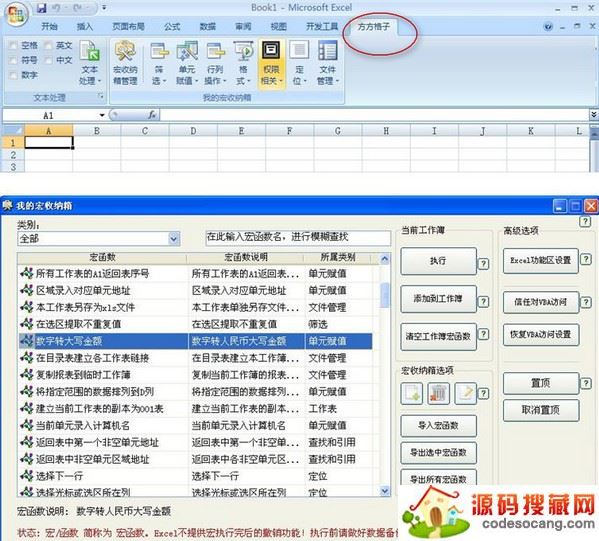Click the 恢复VBA访问设置 button
Screen dimensions: 599x541
click(x=540, y=335)
